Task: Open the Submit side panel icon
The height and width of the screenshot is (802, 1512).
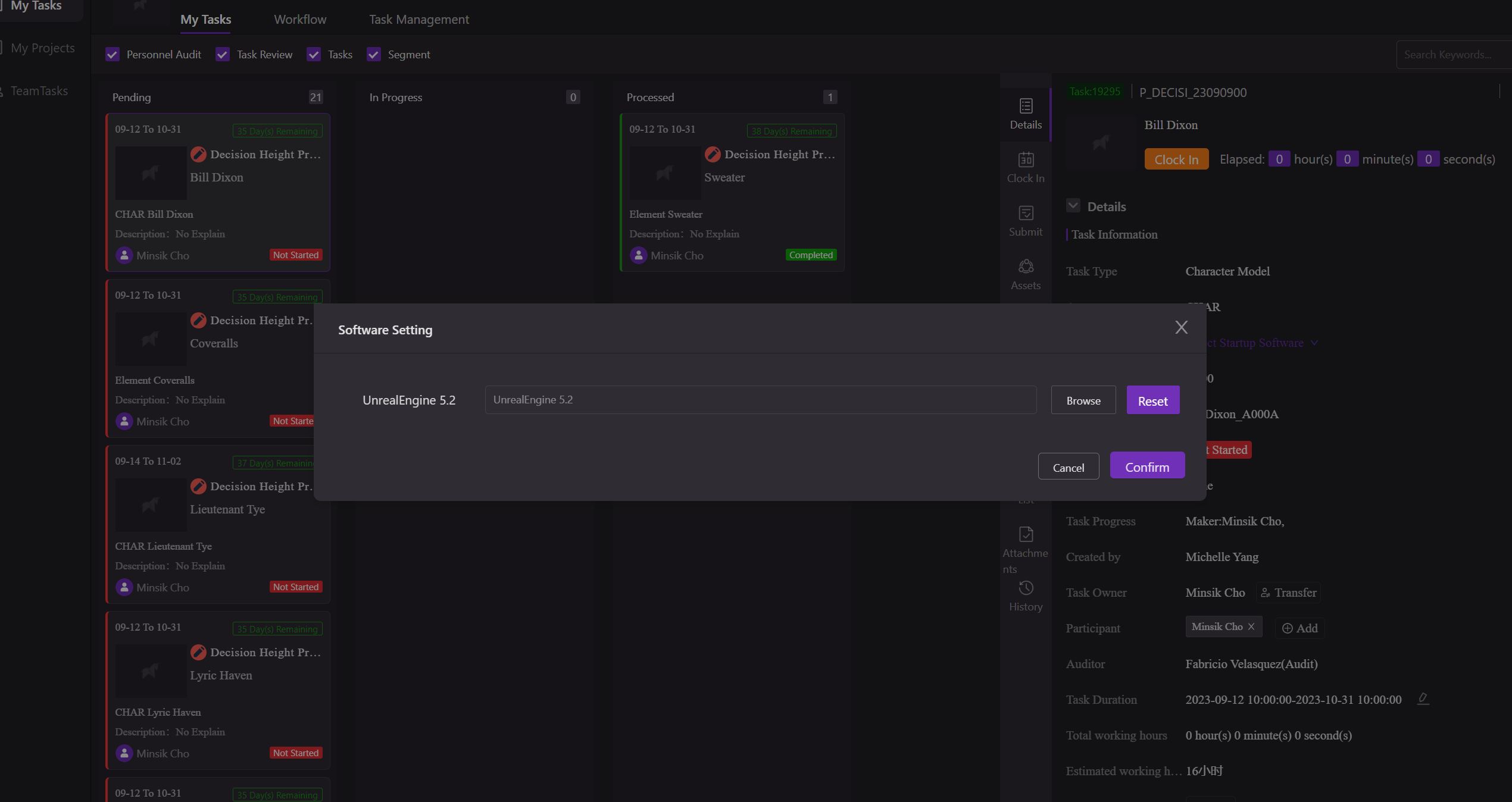Action: click(x=1026, y=221)
